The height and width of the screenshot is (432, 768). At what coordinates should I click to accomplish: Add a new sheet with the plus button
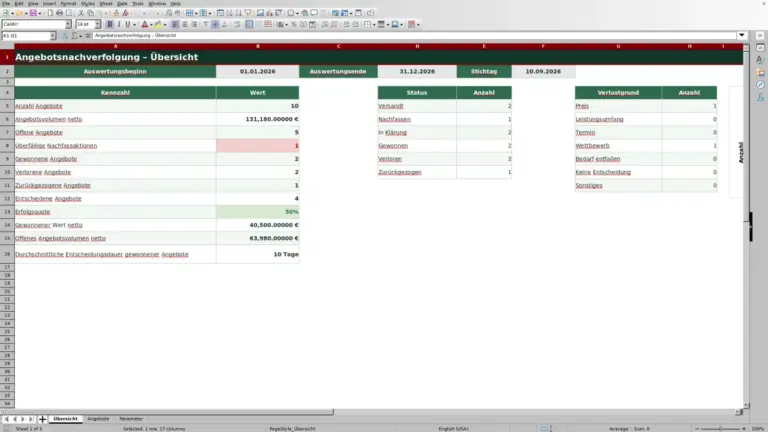point(42,419)
